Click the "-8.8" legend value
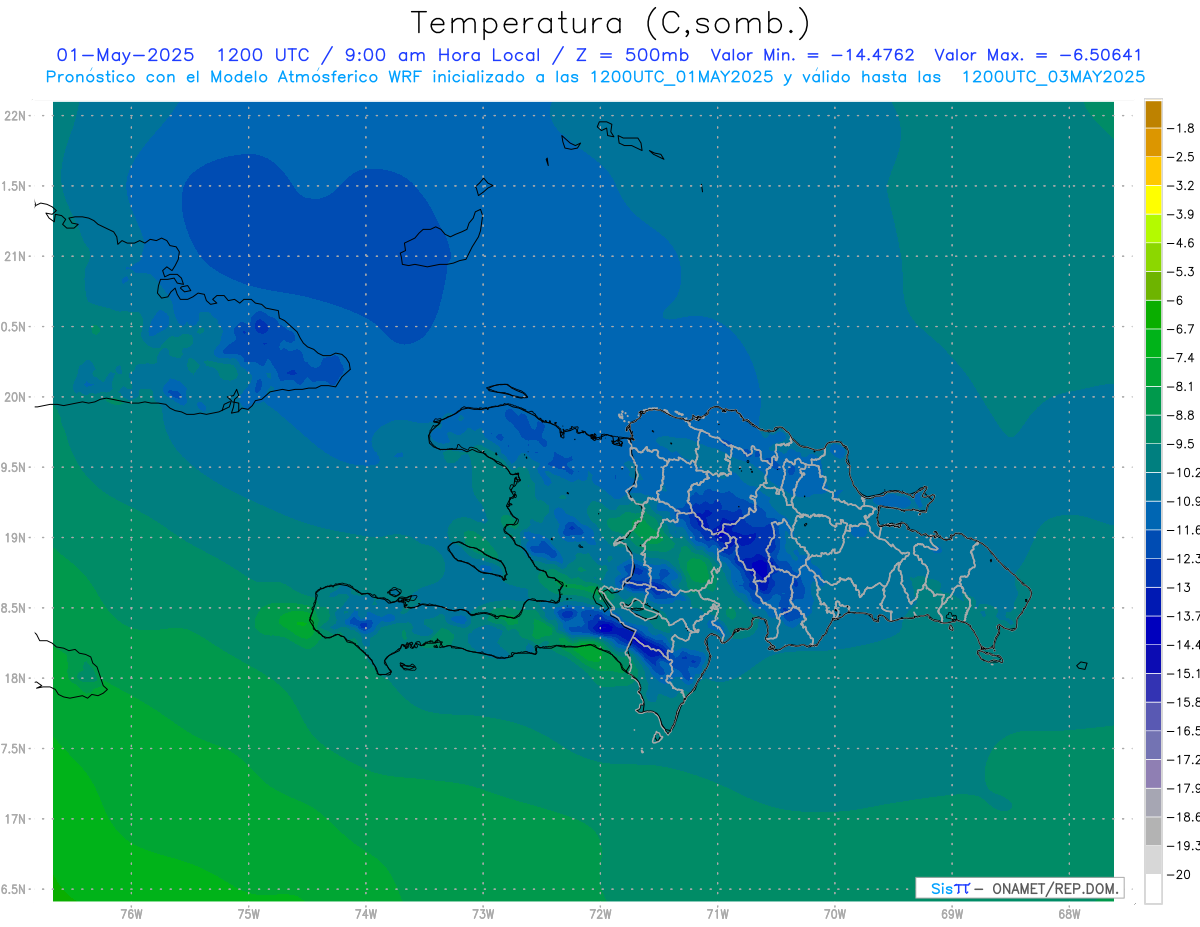The image size is (1200, 927). point(1181,415)
